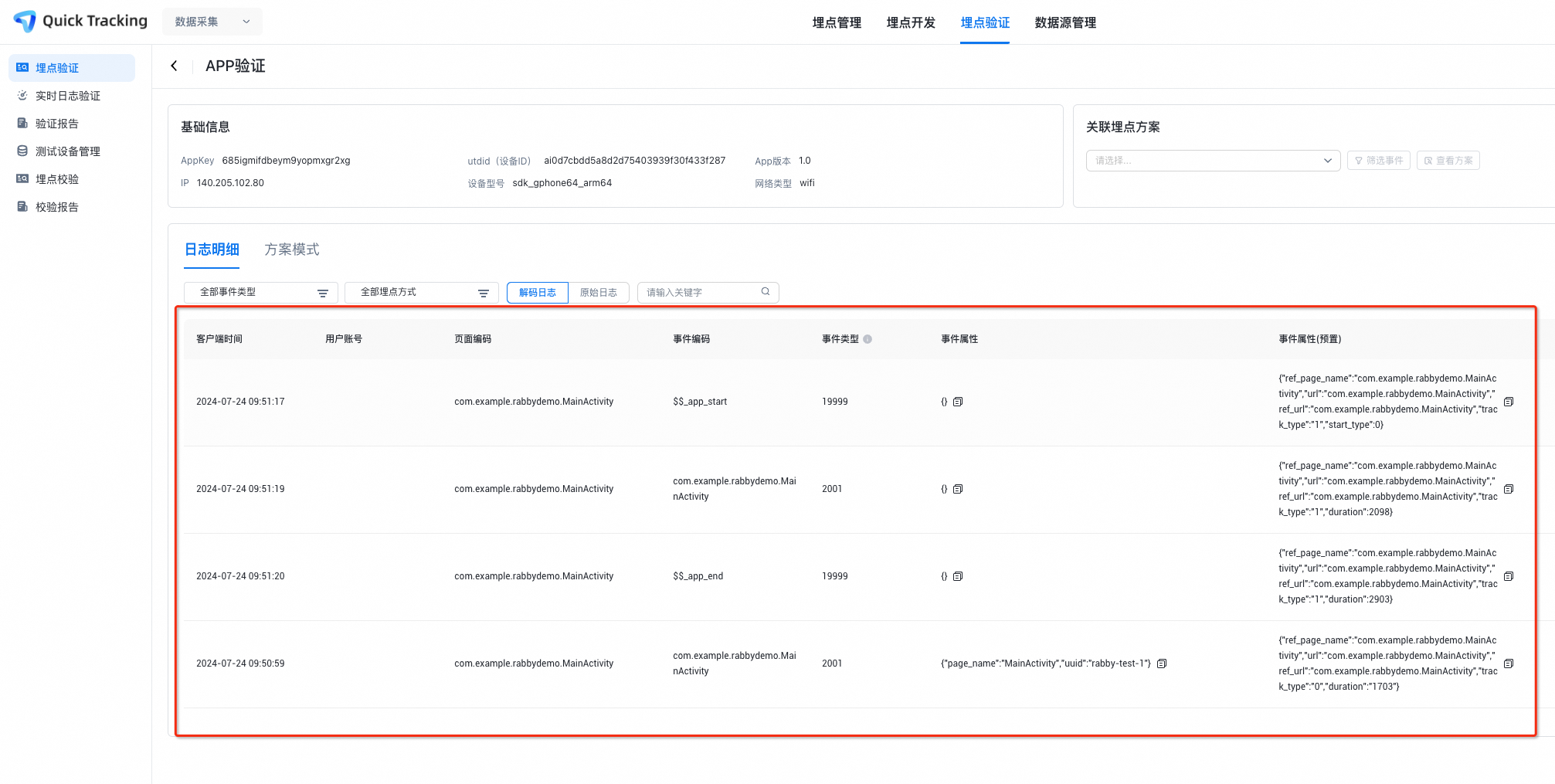Select the 埋点验证 top navigation tab
Viewport: 1555px width, 784px height.
coord(985,23)
